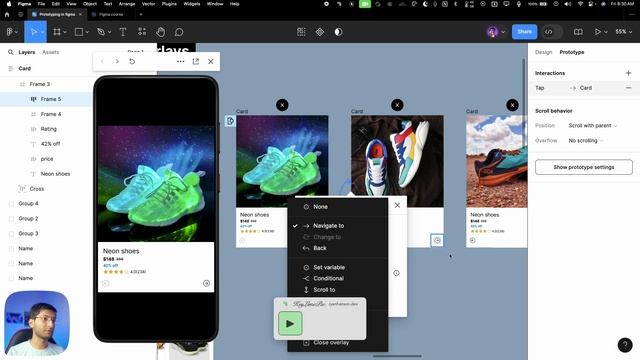
Task: Restart the prototype preview
Action: pyautogui.click(x=132, y=61)
